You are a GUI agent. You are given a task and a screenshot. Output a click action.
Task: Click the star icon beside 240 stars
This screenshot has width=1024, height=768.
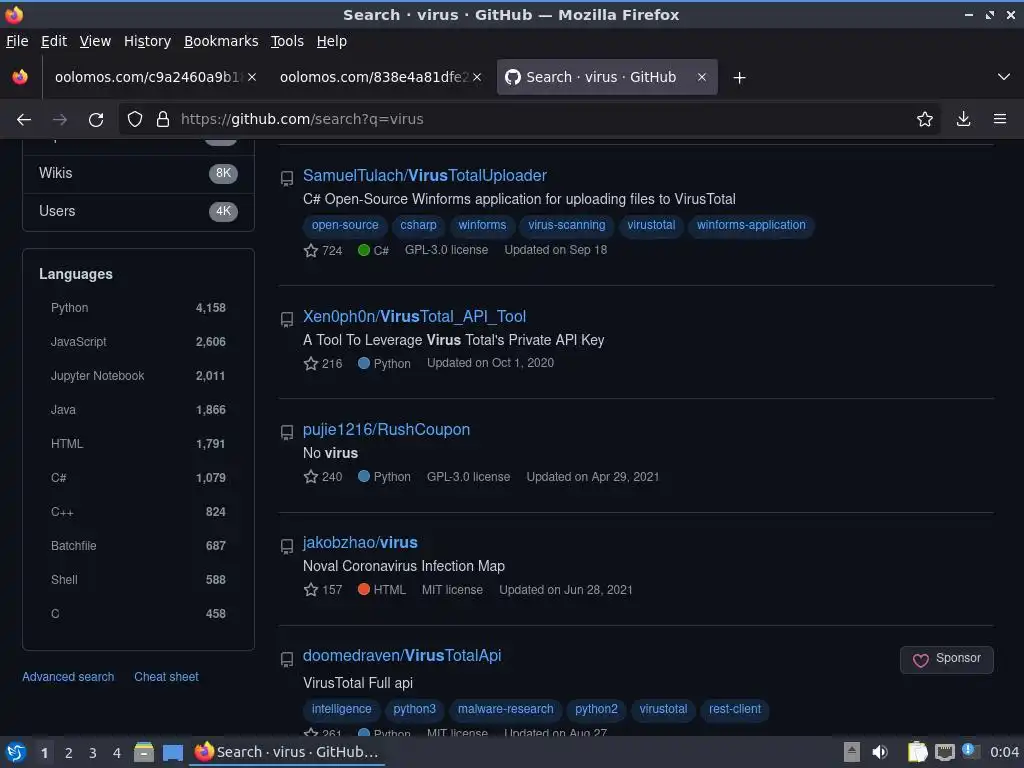click(x=311, y=477)
